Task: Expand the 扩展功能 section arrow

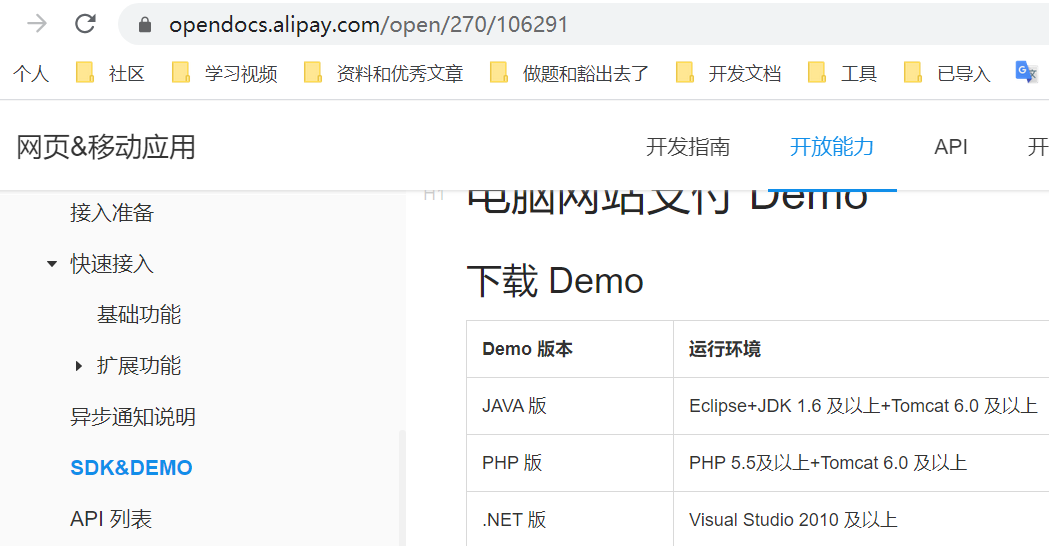Action: click(x=78, y=366)
